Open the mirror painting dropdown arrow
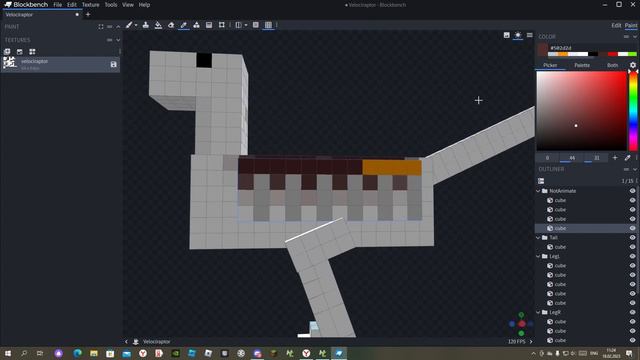Image resolution: width=640 pixels, height=360 pixels. tap(246, 25)
